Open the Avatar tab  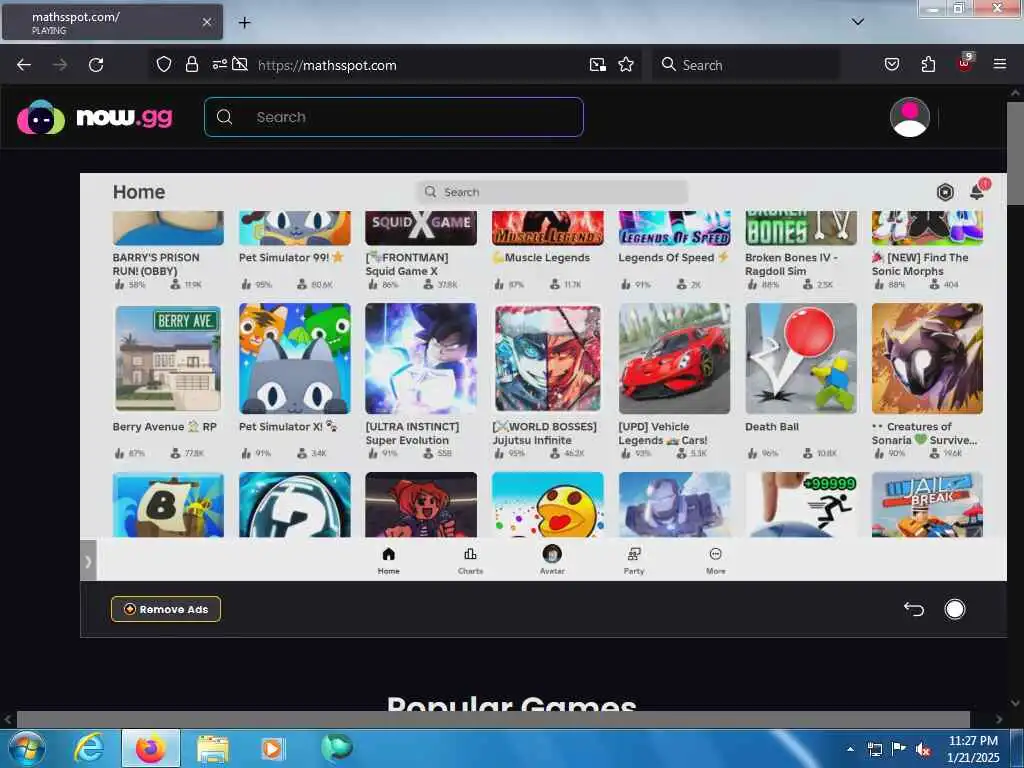[552, 561]
